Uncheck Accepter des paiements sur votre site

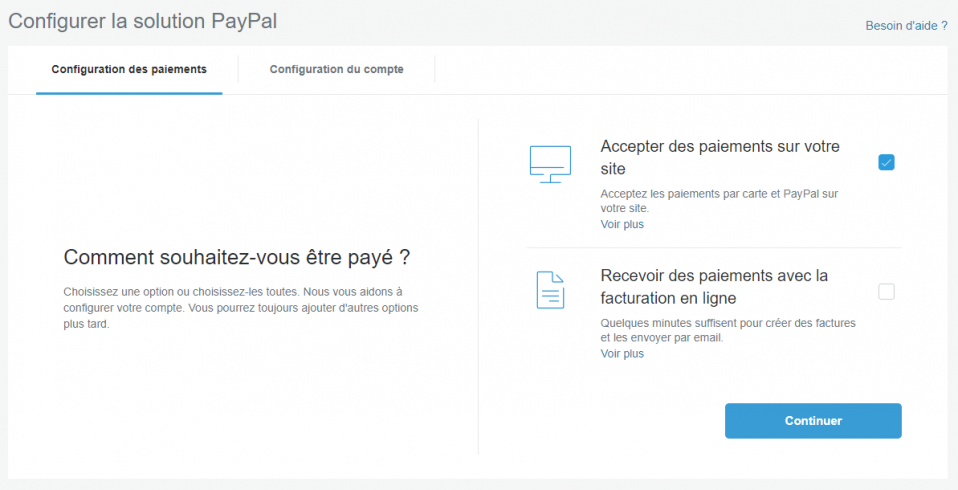point(886,163)
